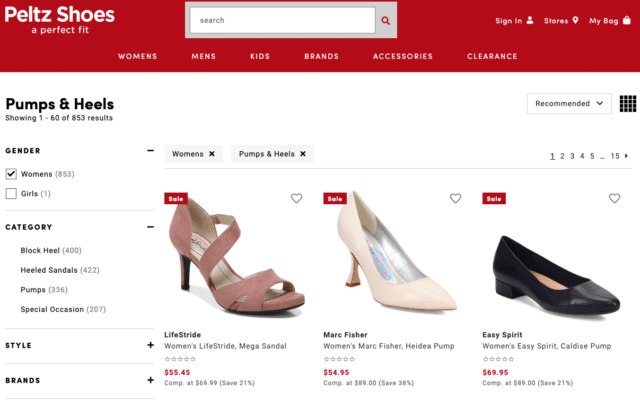Open the Clearance menu
The height and width of the screenshot is (400, 640).
492,56
